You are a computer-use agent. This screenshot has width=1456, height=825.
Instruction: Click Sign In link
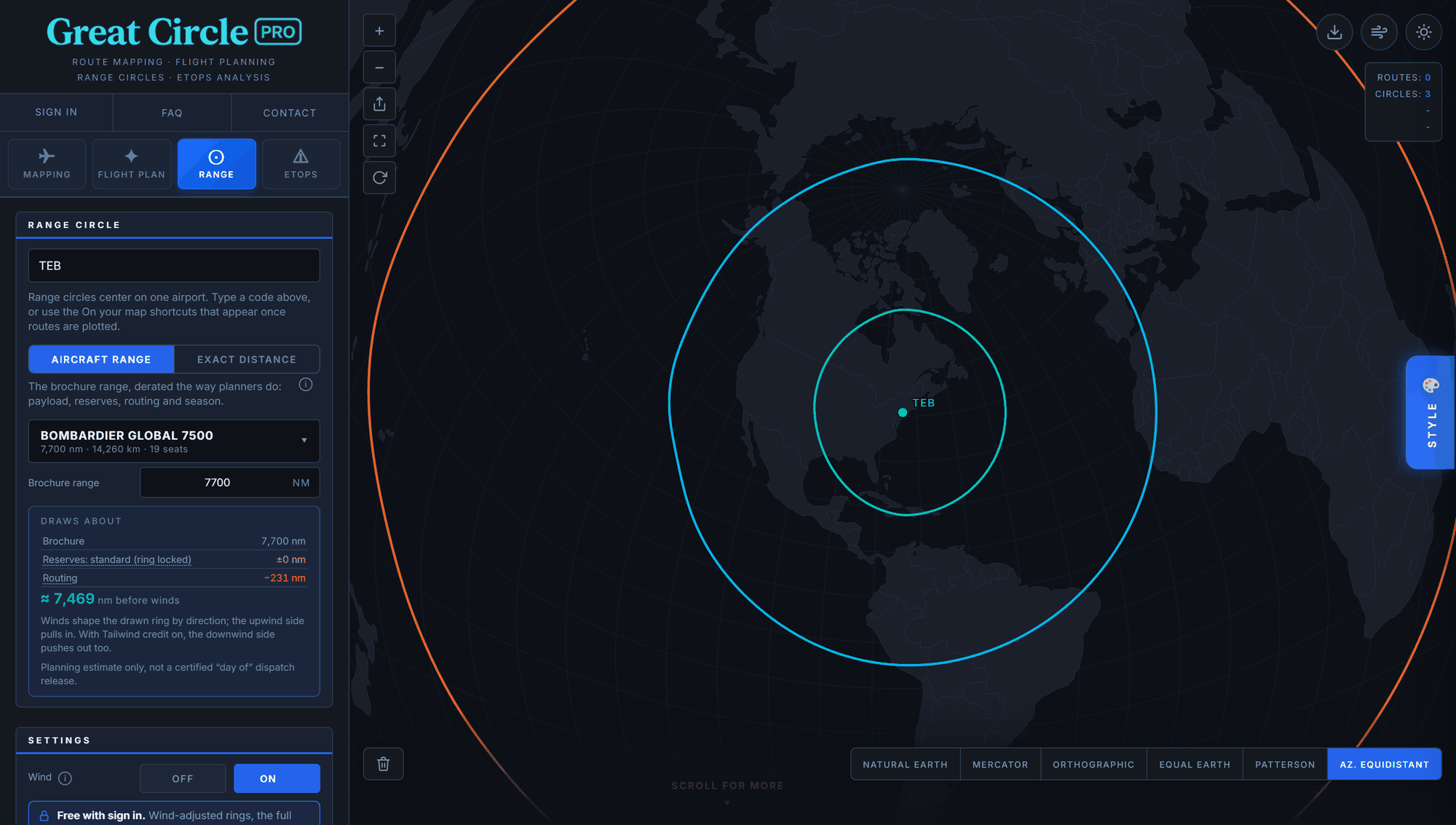[x=56, y=112]
